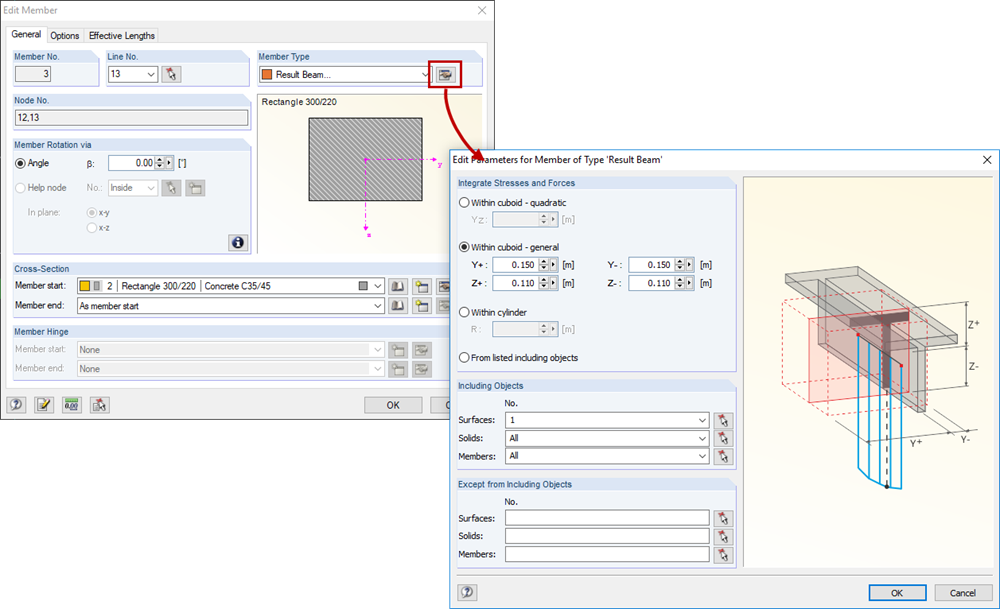The width and height of the screenshot is (1000, 609).
Task: Select the Within cuboid - quadratic option
Action: [462, 202]
